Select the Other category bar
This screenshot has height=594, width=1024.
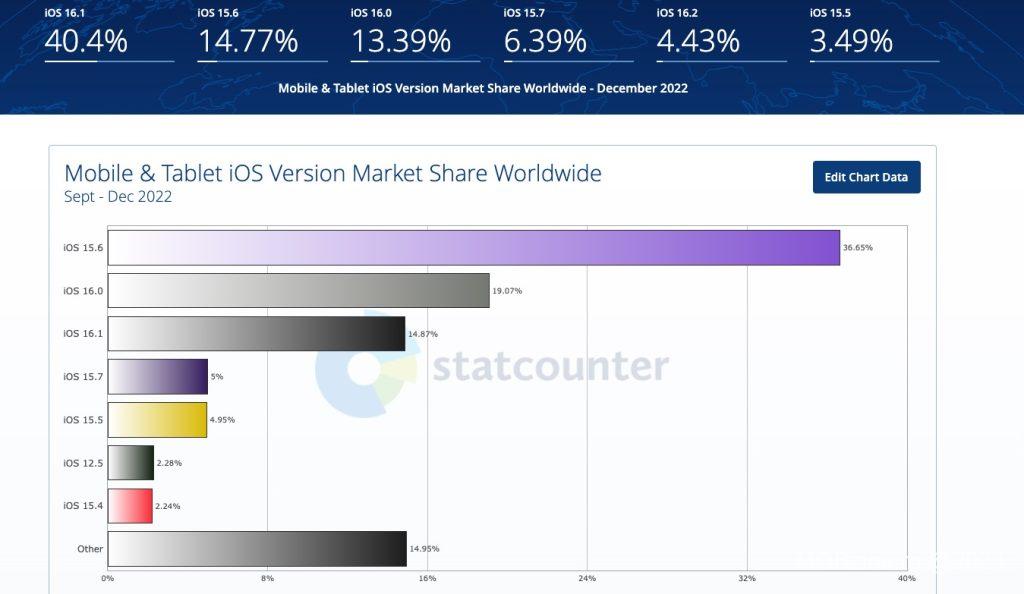point(257,549)
